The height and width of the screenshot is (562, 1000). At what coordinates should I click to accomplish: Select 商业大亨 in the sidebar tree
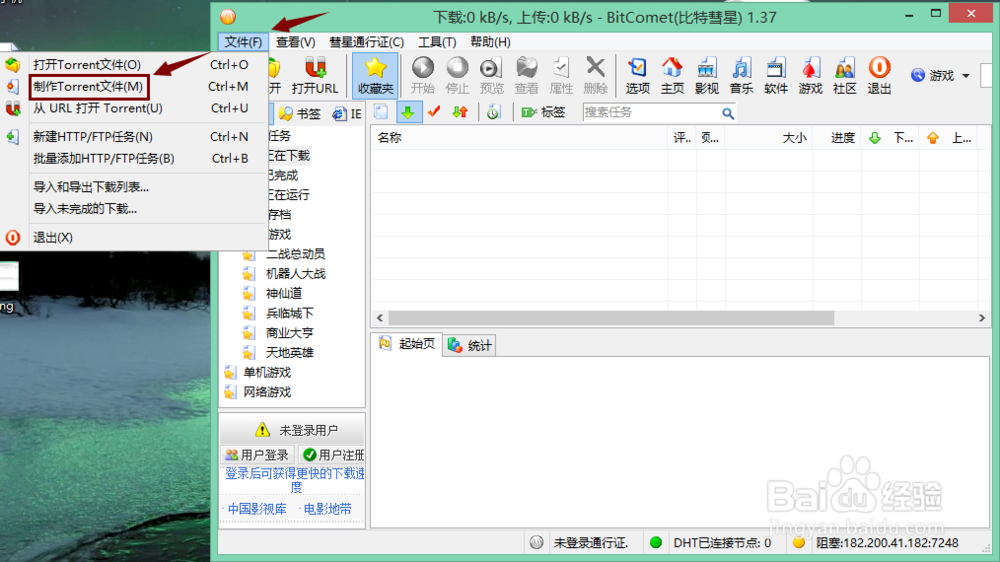point(290,333)
